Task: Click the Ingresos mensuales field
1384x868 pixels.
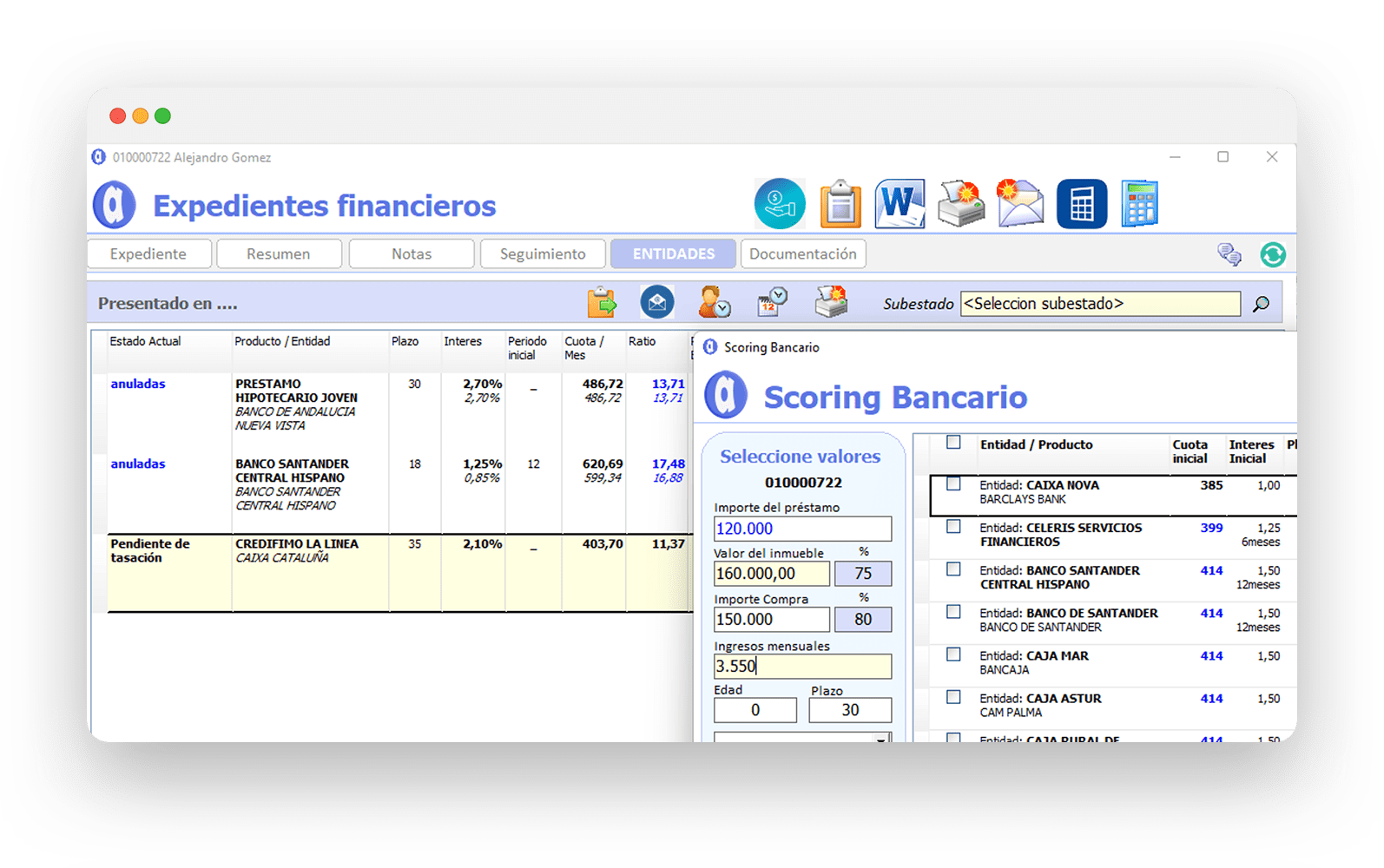Action: 802,666
